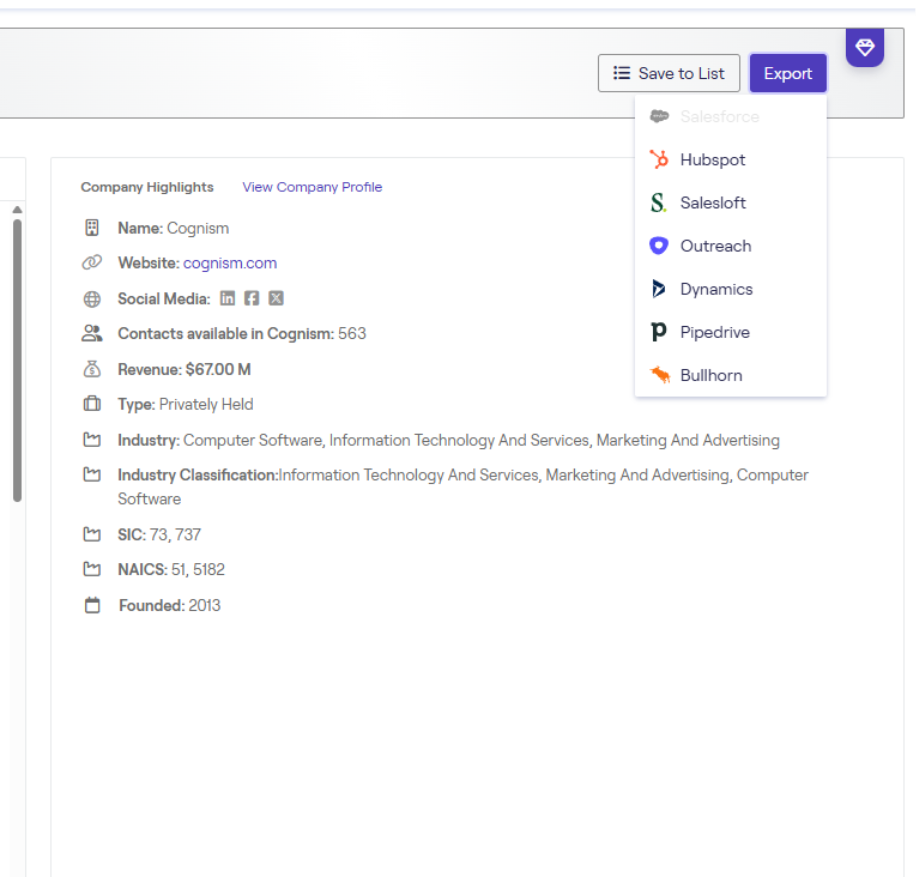
Task: Click the Salesloft logo icon
Action: (x=658, y=203)
